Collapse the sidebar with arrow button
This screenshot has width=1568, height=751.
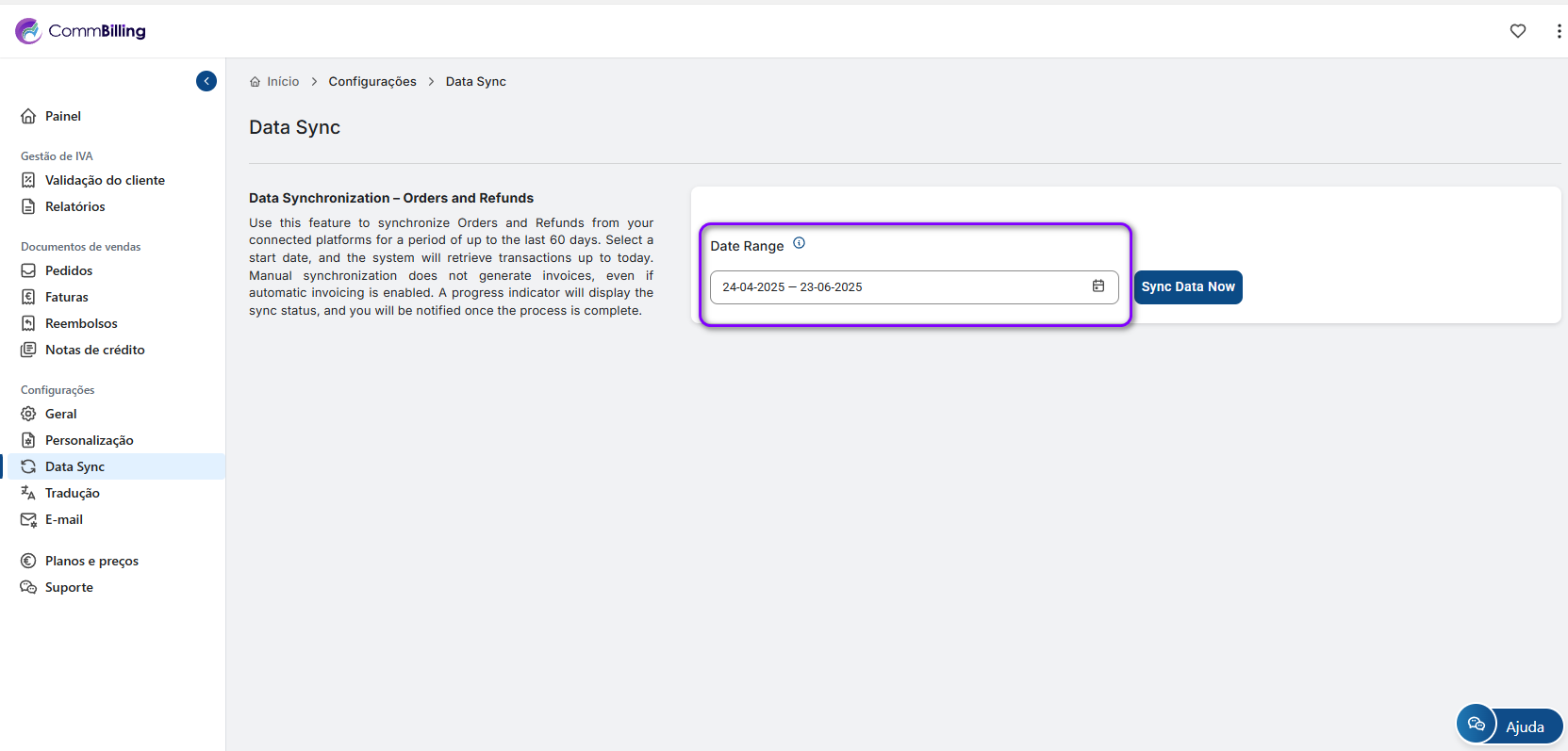point(206,81)
